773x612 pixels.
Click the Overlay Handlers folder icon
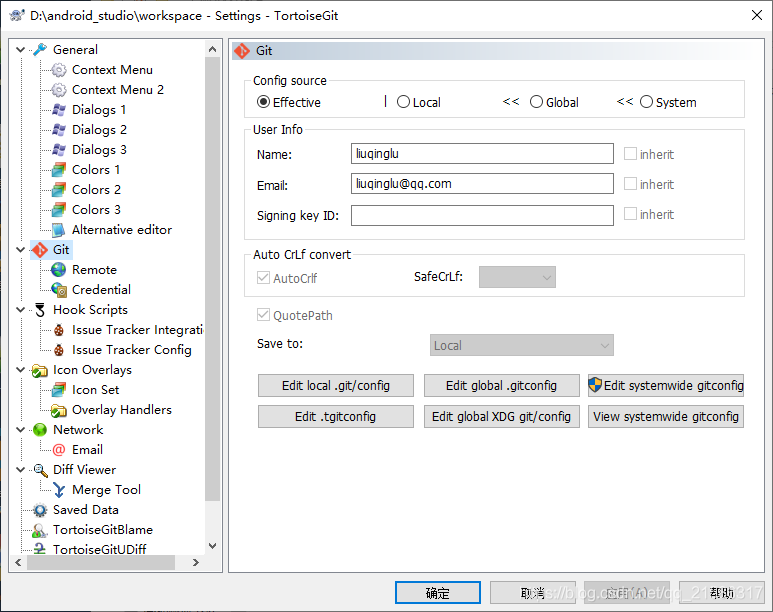coord(59,410)
